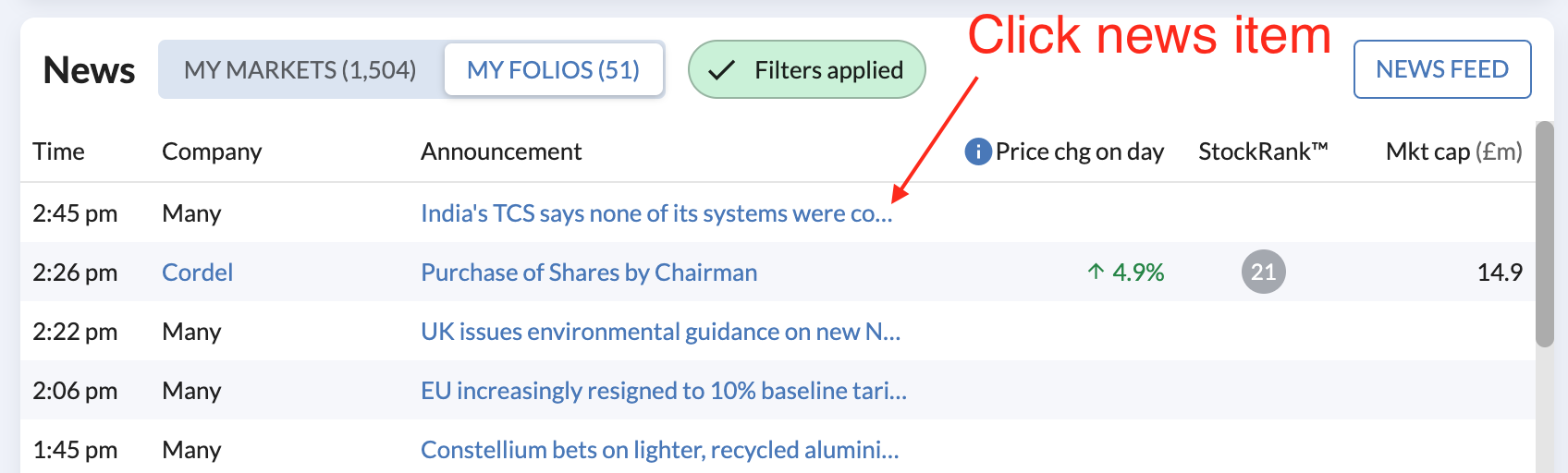The image size is (1568, 473).
Task: Open EU increasingly resigned to 10% tariff article
Action: point(664,391)
